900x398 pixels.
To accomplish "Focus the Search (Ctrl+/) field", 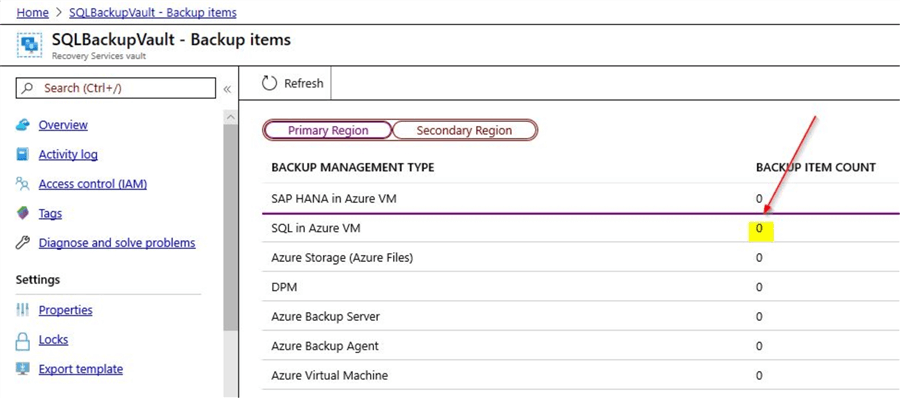I will tap(115, 88).
